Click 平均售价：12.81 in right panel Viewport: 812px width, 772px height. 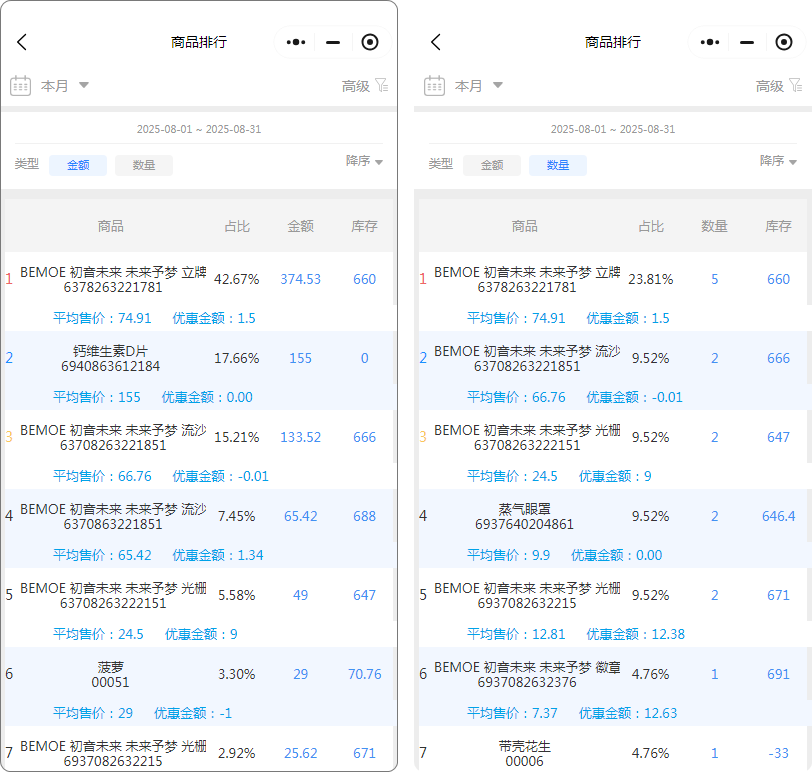[516, 634]
